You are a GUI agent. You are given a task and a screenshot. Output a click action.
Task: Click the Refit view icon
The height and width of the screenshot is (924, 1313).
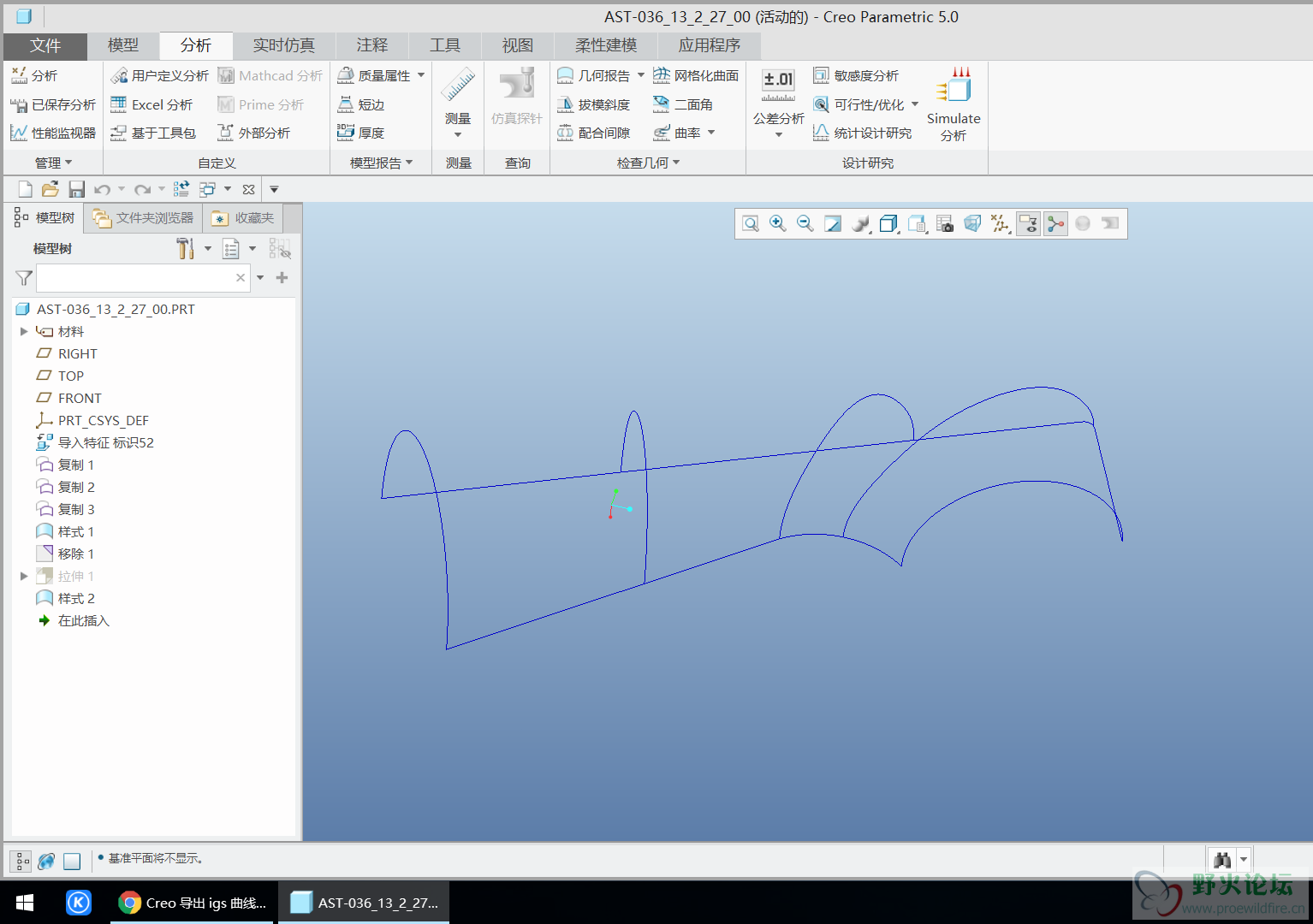click(751, 224)
